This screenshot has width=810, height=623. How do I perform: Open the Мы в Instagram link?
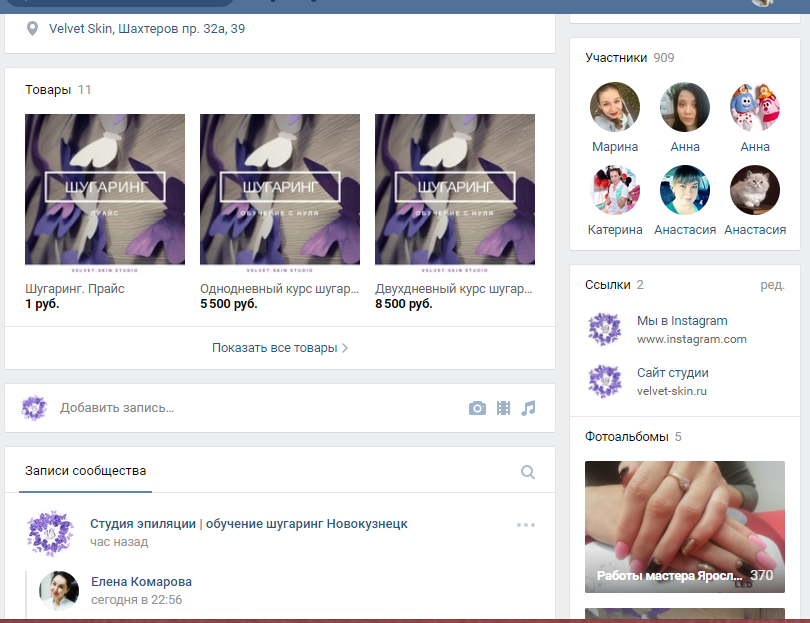[x=682, y=321]
